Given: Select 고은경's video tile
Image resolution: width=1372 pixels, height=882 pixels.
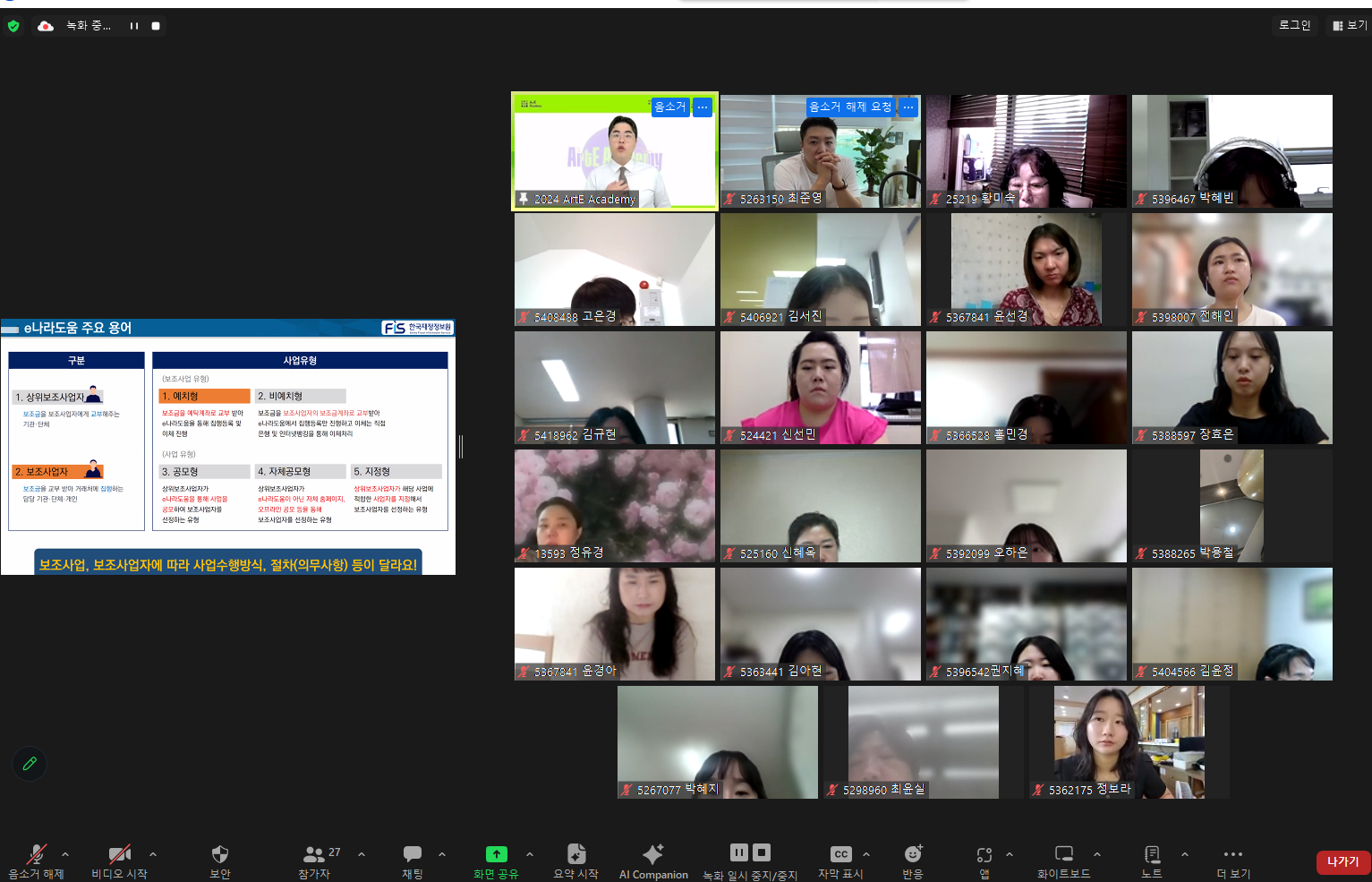Looking at the screenshot, I should point(615,270).
